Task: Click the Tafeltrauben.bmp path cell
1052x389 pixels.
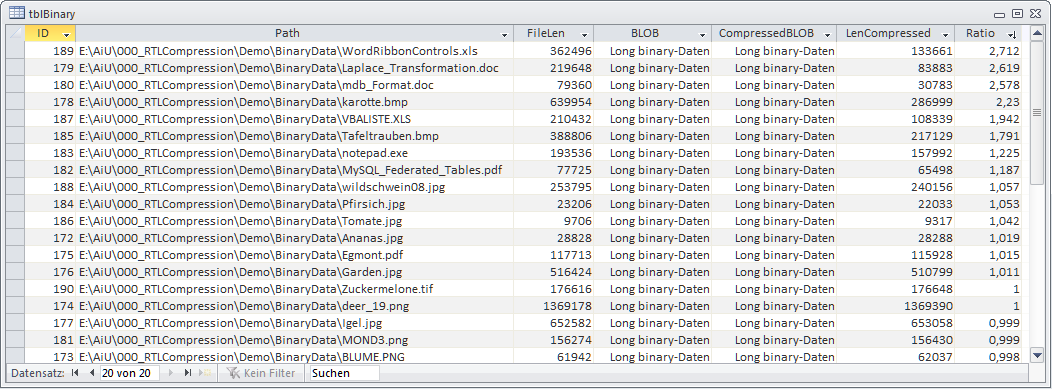Action: 295,136
